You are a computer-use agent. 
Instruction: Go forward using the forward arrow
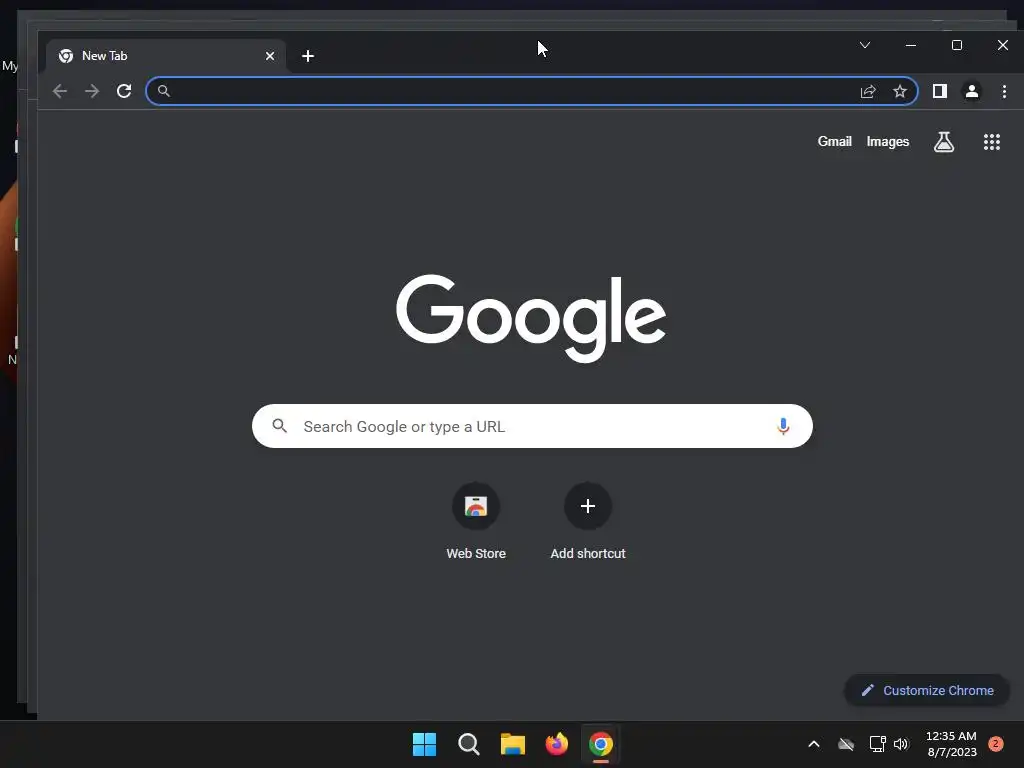click(x=92, y=91)
